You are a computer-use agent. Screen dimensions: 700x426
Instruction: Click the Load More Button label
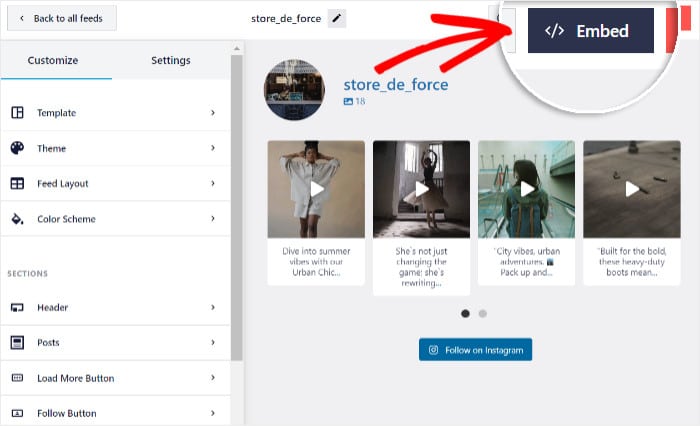[75, 378]
